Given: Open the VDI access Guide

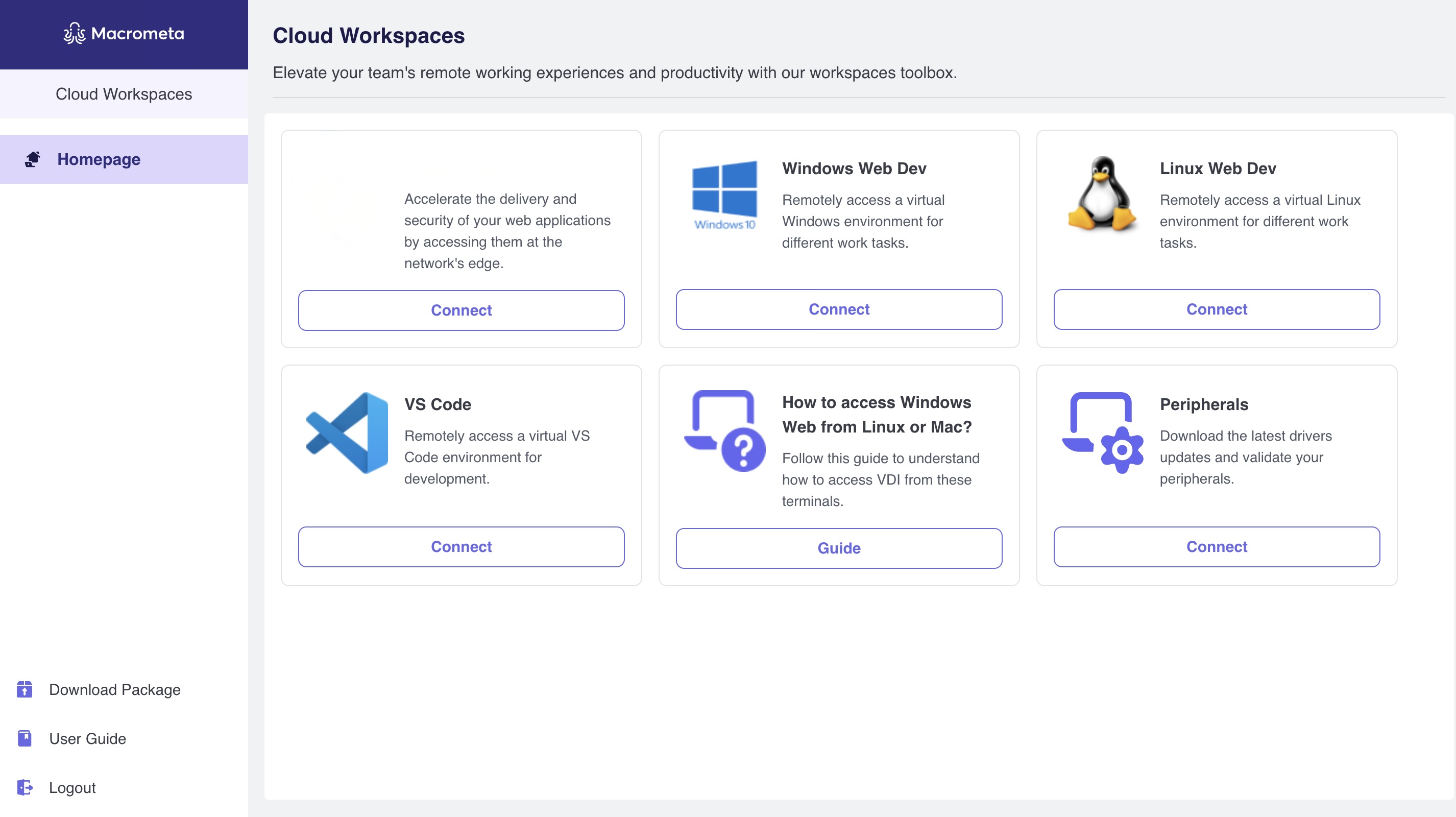Looking at the screenshot, I should click(839, 547).
